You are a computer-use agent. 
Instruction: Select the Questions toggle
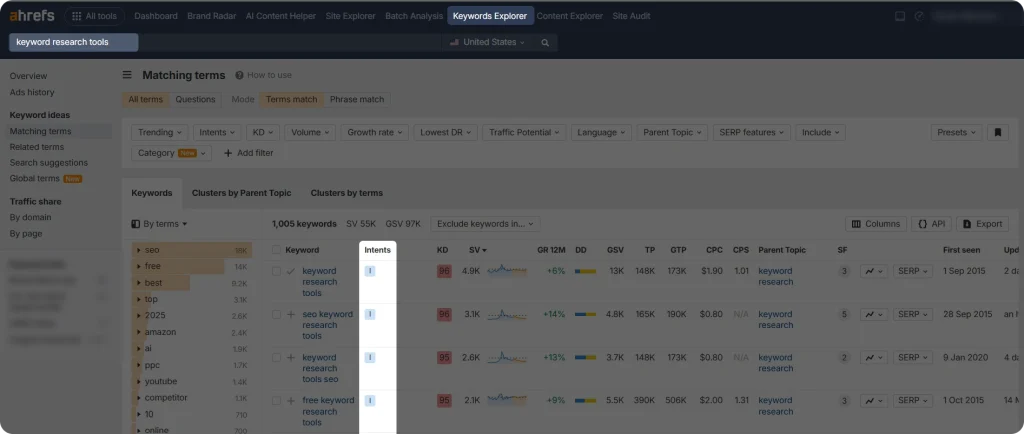point(195,100)
